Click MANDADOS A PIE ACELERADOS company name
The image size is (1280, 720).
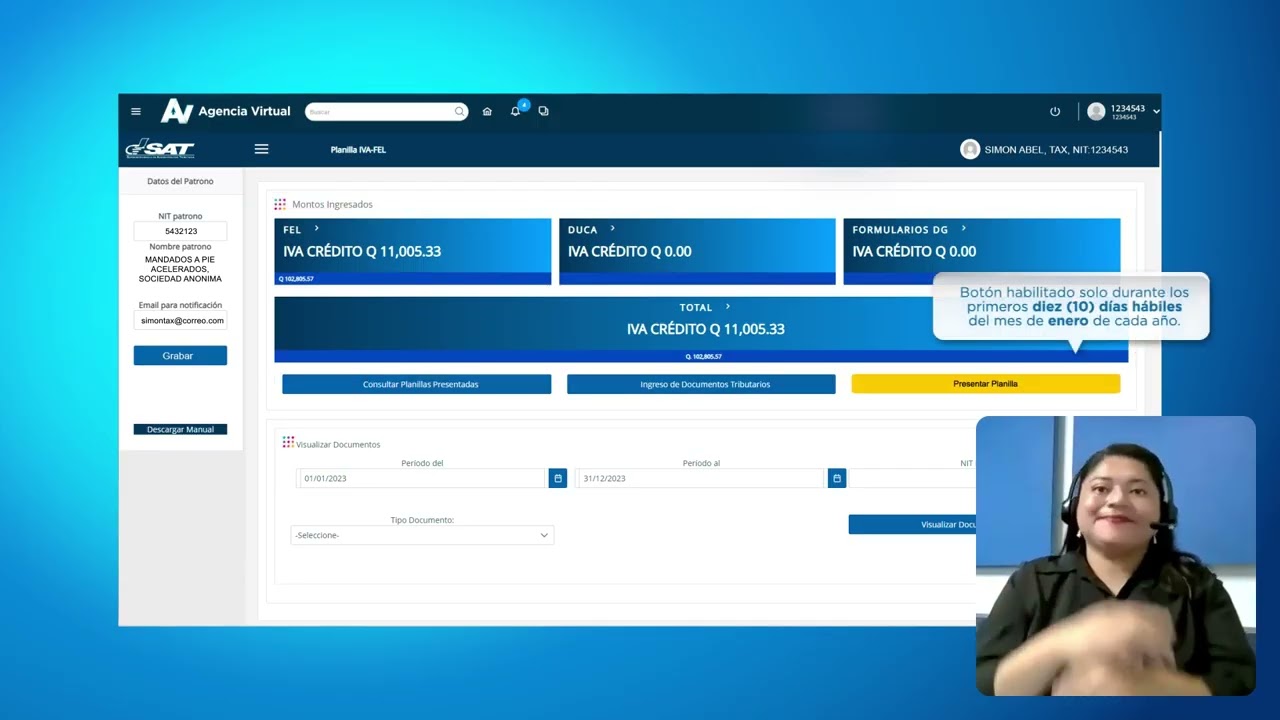(180, 269)
